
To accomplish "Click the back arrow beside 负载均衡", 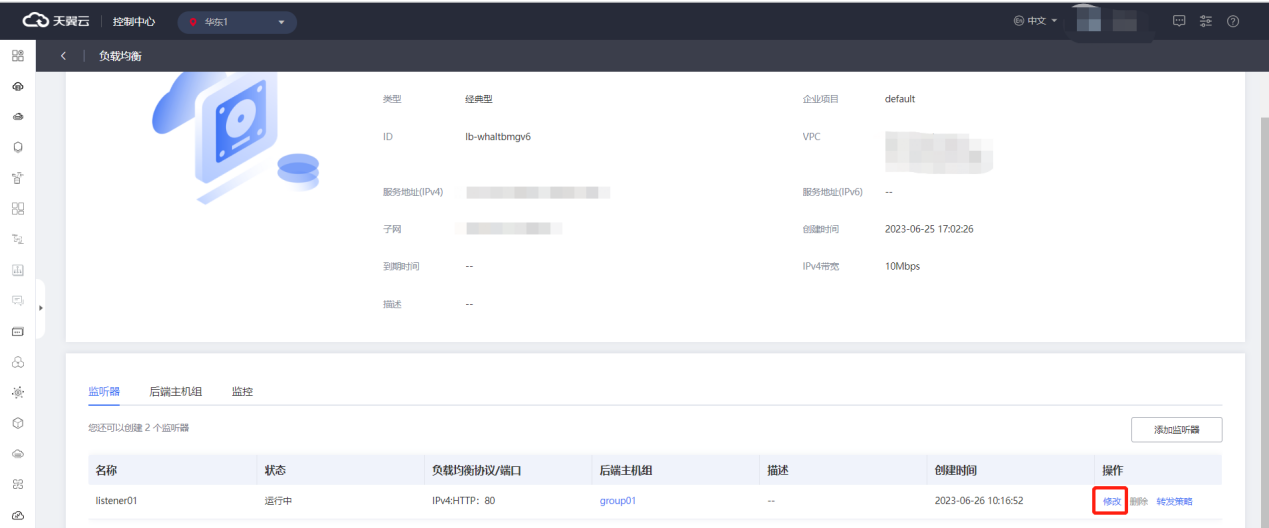I will (64, 56).
